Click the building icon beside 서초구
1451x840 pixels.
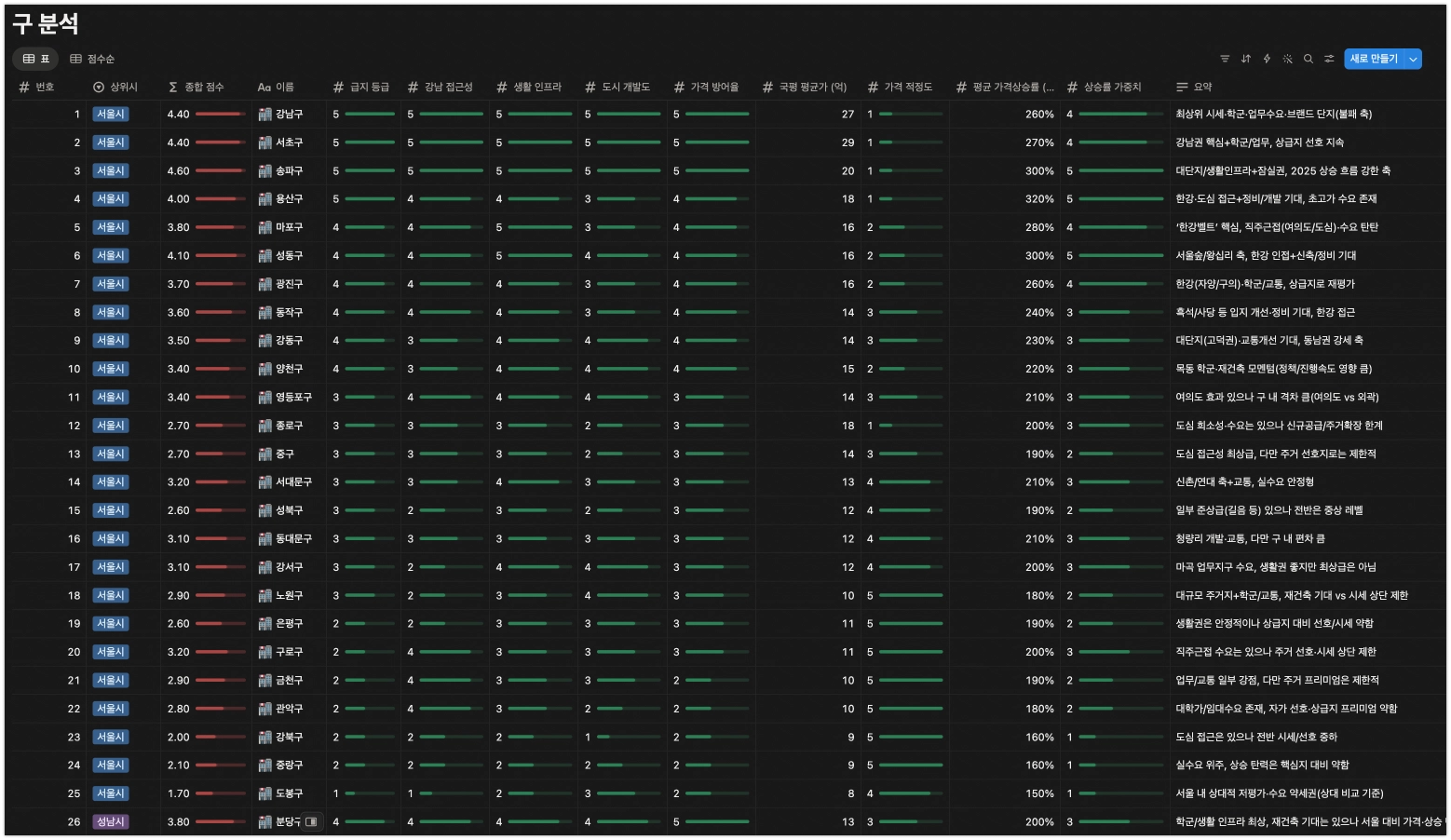click(264, 142)
